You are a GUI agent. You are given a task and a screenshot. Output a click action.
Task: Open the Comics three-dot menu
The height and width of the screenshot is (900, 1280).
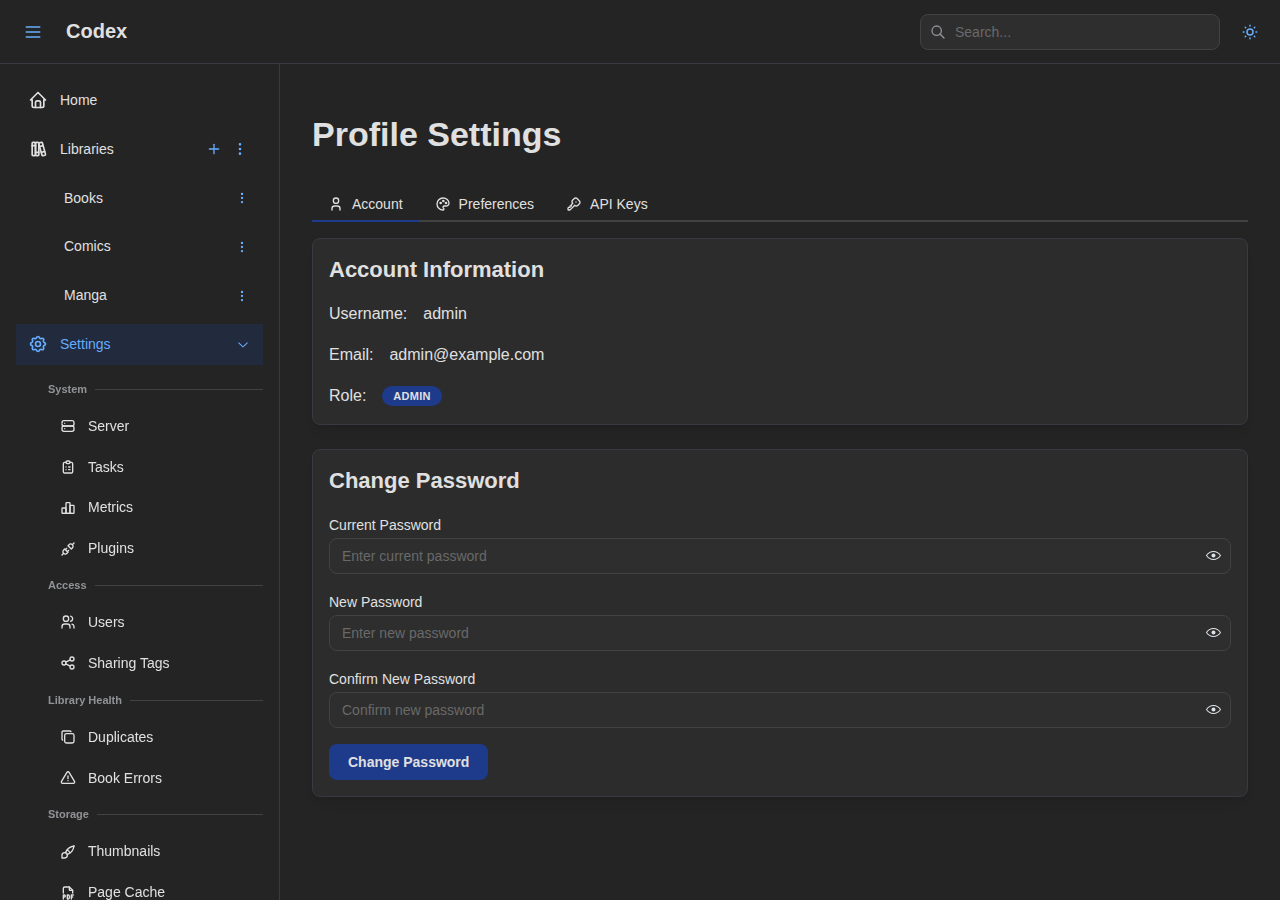tap(241, 246)
